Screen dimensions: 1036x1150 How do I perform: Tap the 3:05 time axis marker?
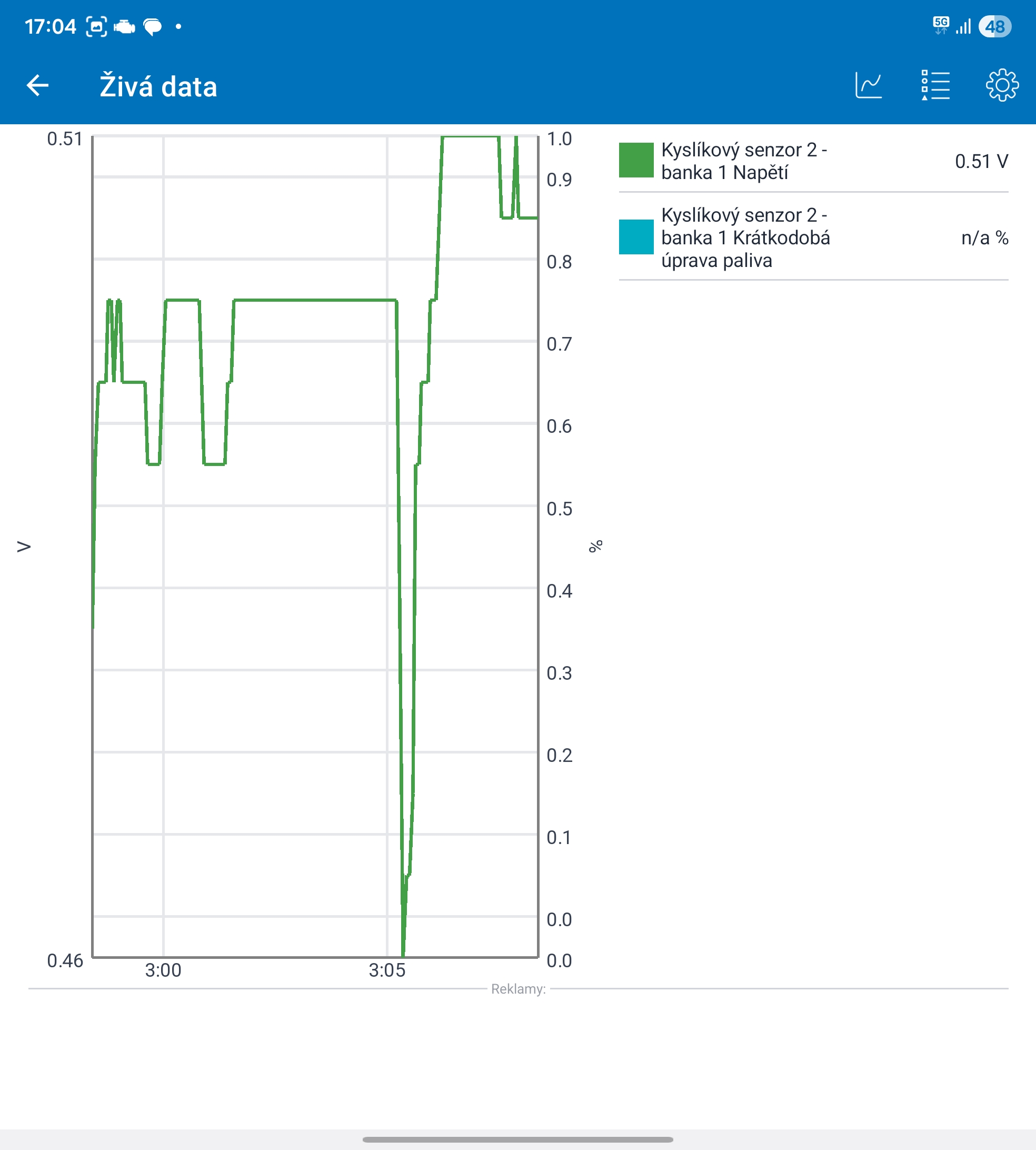[386, 970]
